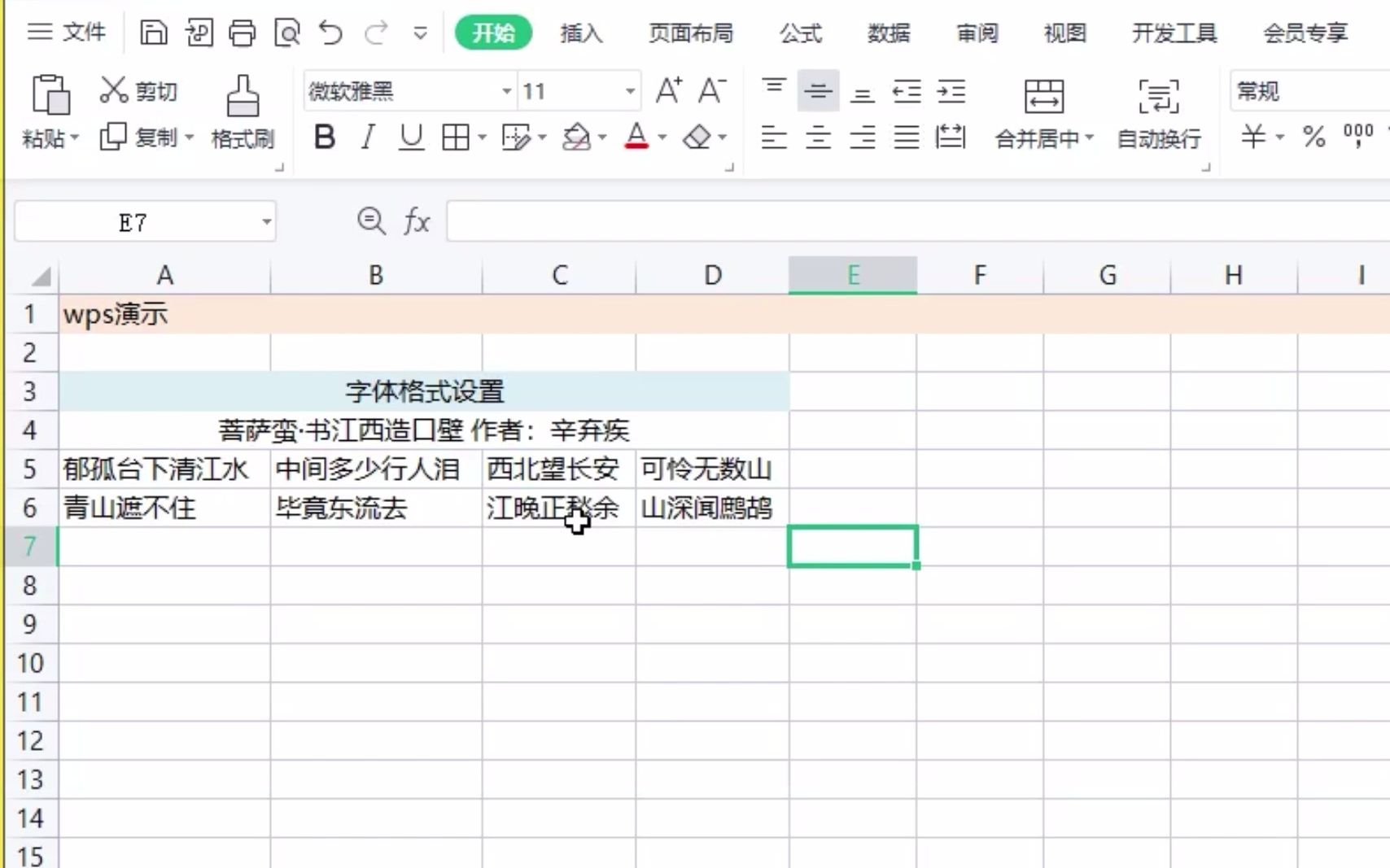Click the Increase Indent icon
1390x868 pixels.
click(951, 91)
